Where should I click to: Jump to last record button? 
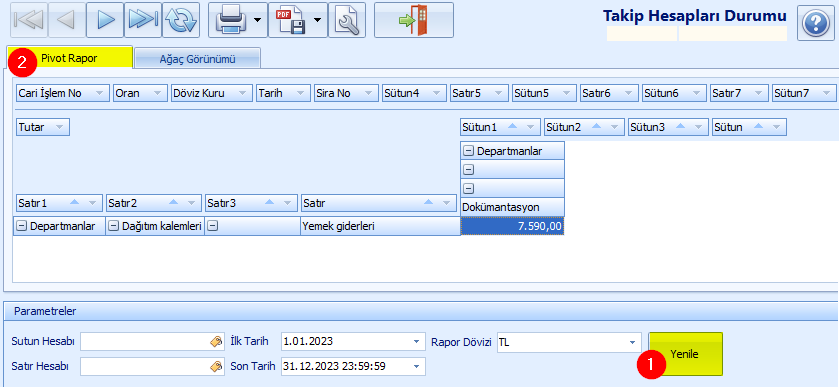point(143,20)
